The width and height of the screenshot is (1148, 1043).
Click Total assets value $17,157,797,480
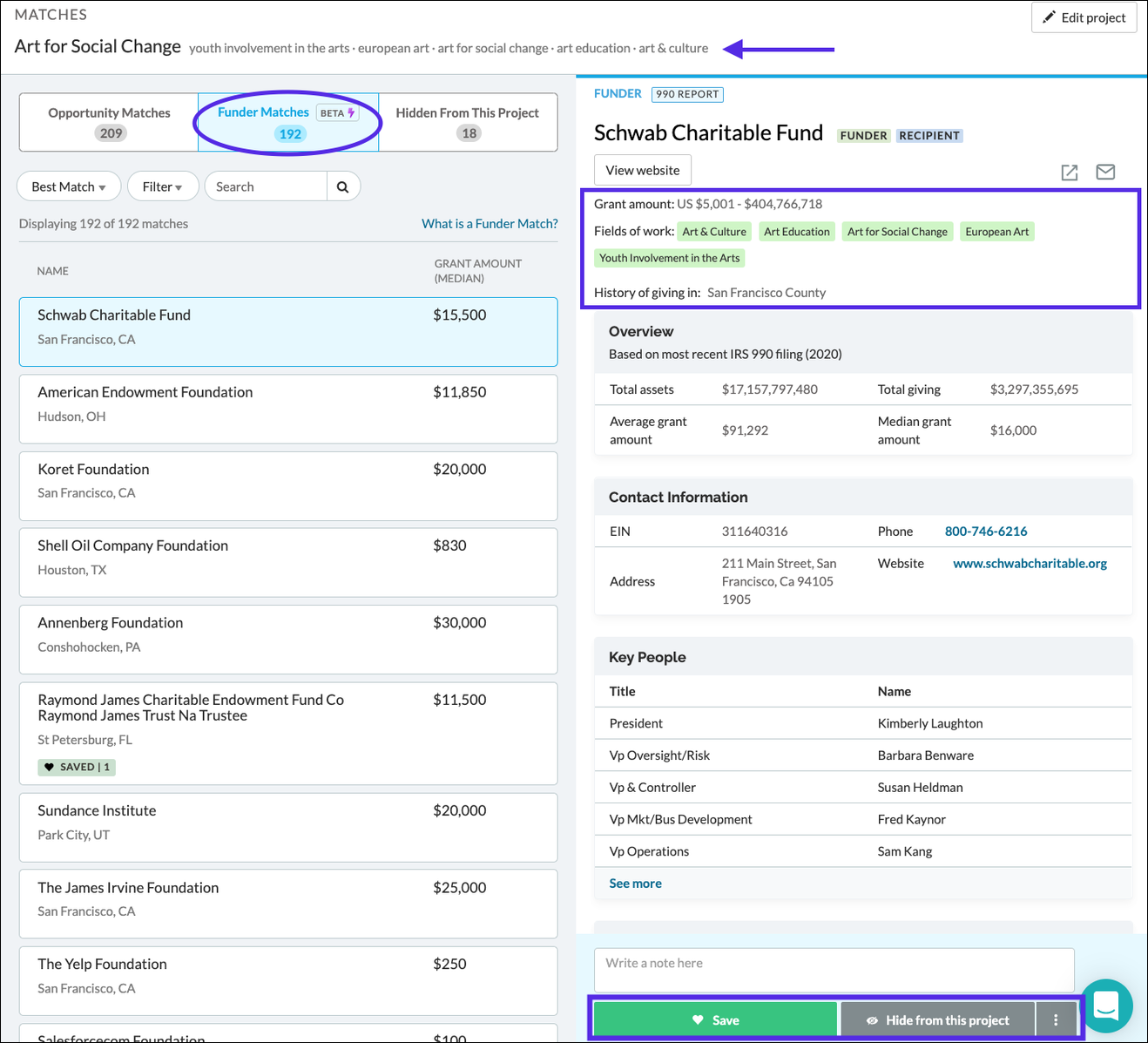(x=769, y=389)
